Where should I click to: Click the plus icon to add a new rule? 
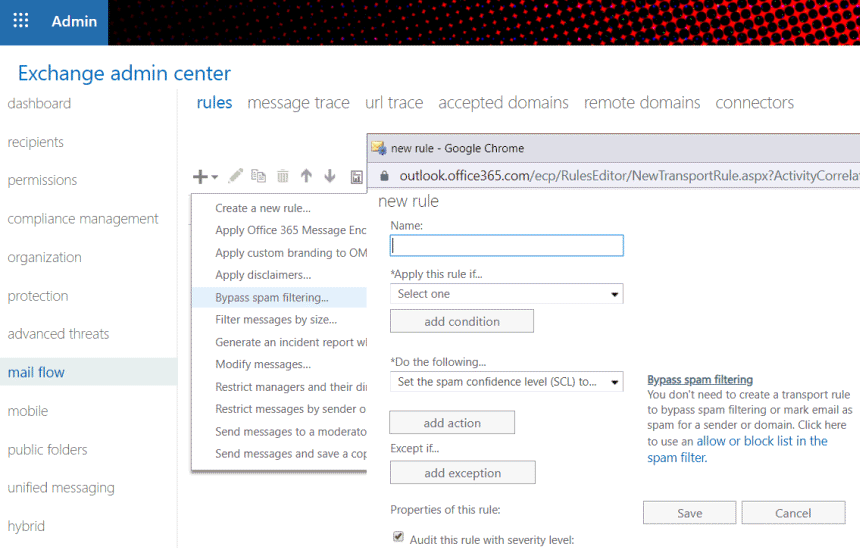pos(200,177)
